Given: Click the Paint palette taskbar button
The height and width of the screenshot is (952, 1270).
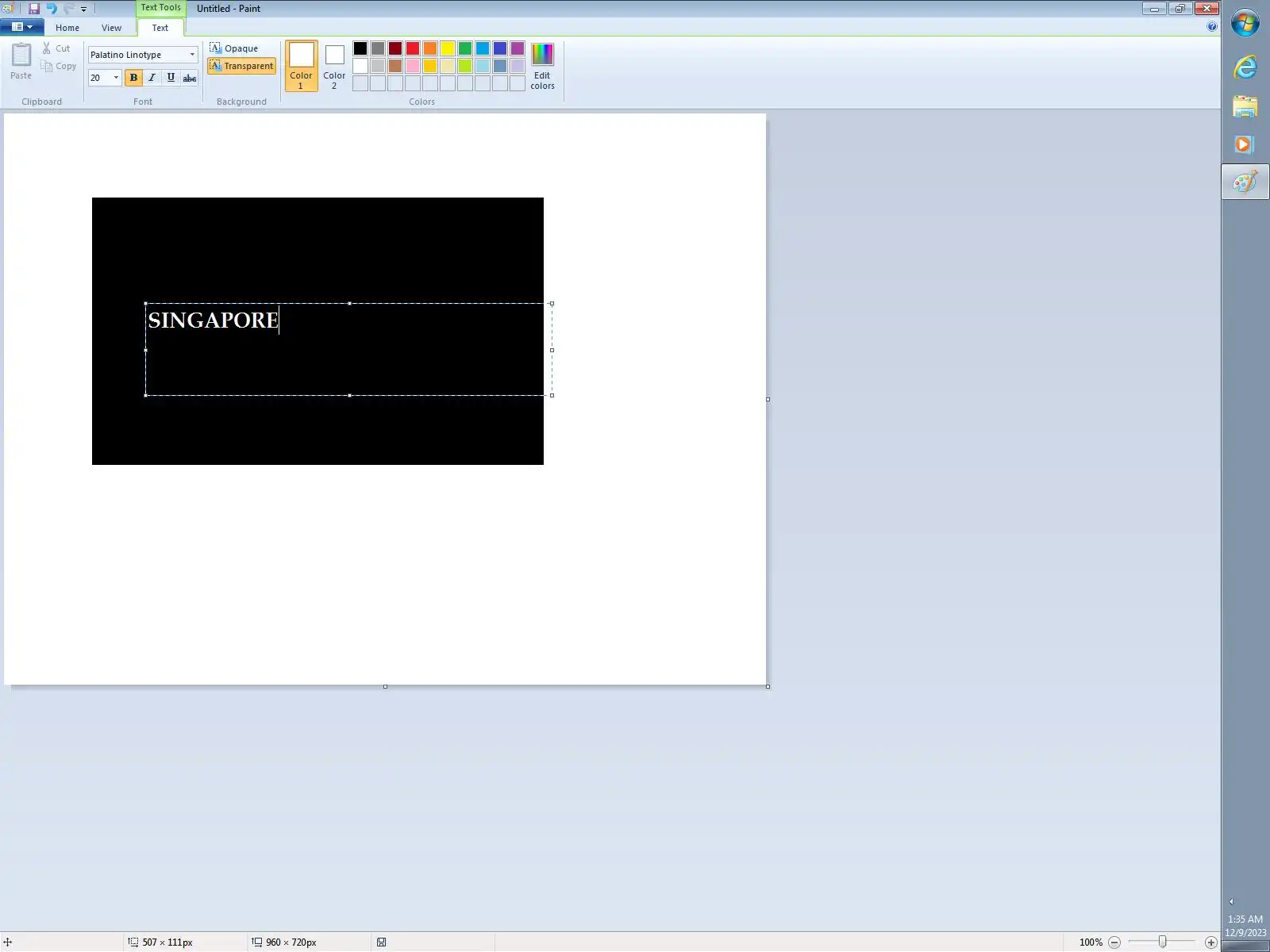Looking at the screenshot, I should tap(1245, 182).
